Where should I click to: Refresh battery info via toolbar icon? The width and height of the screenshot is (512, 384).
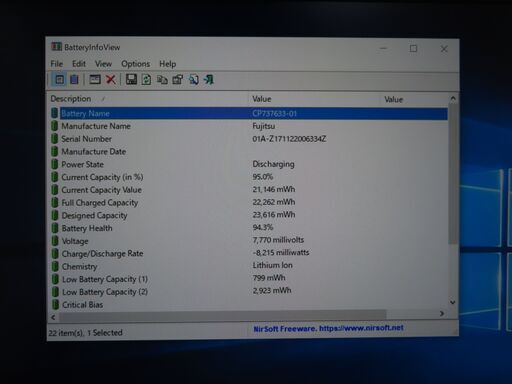coord(146,79)
